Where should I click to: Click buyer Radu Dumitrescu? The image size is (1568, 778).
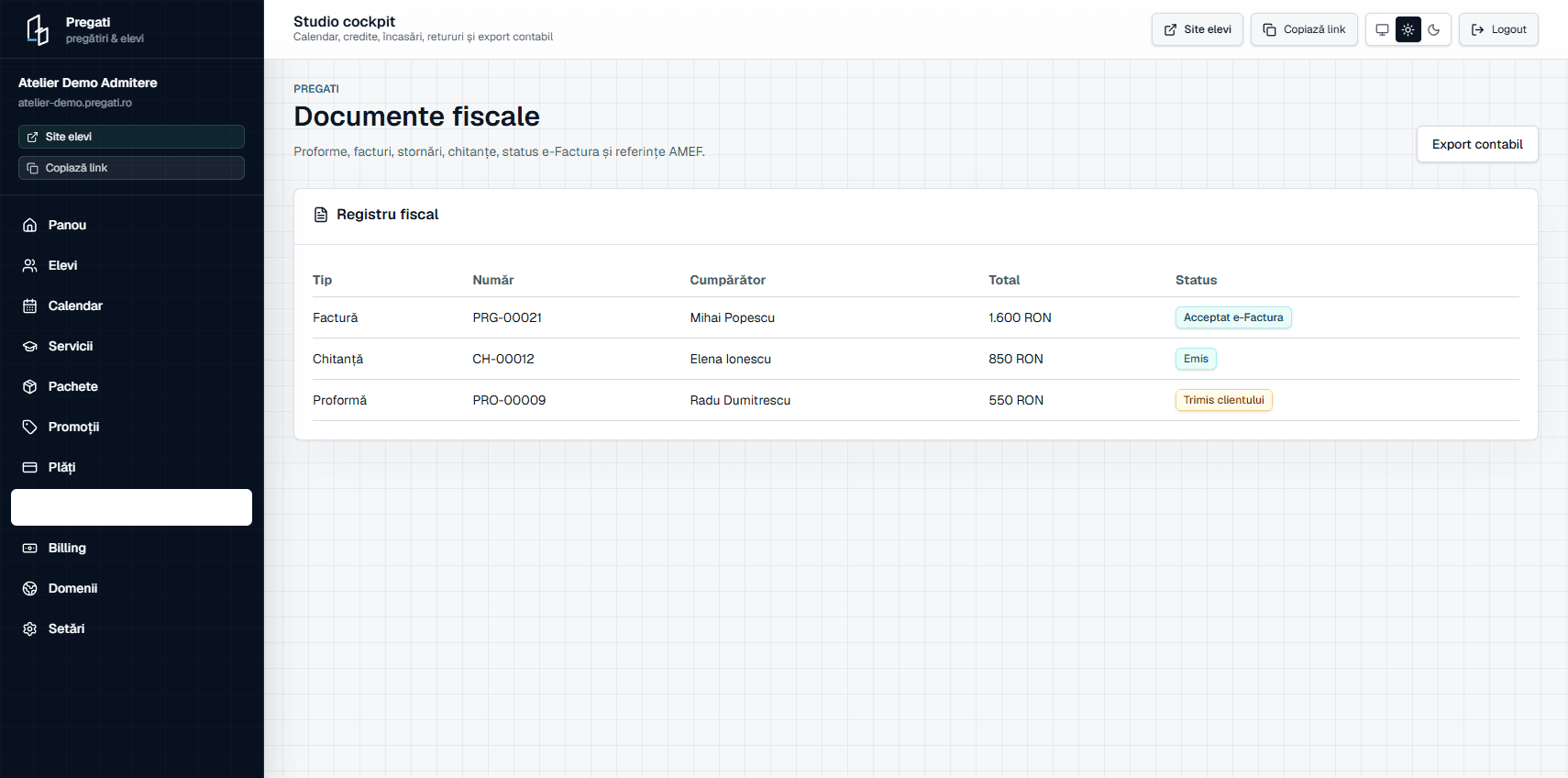(x=740, y=400)
